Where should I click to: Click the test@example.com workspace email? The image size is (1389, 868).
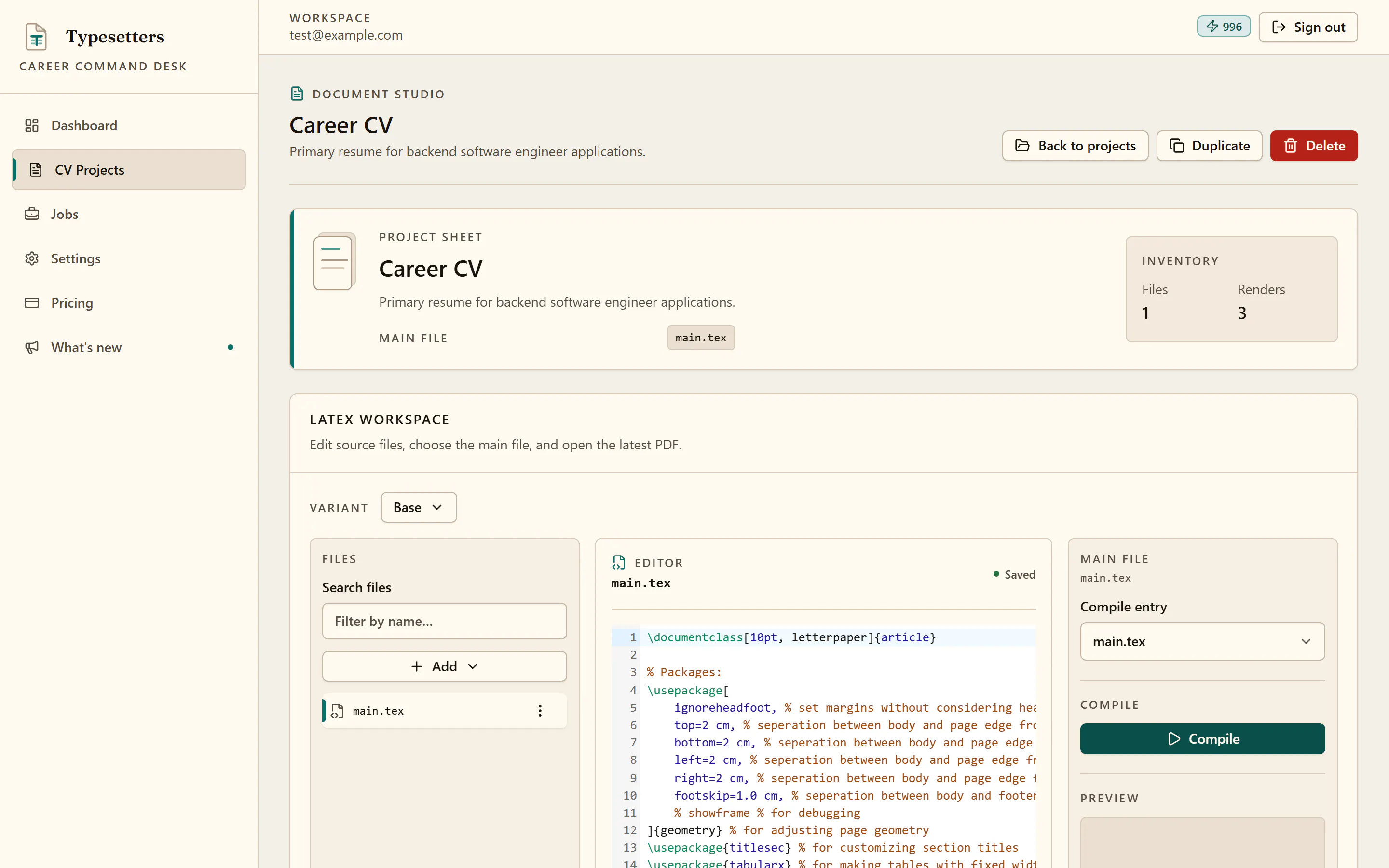point(346,35)
